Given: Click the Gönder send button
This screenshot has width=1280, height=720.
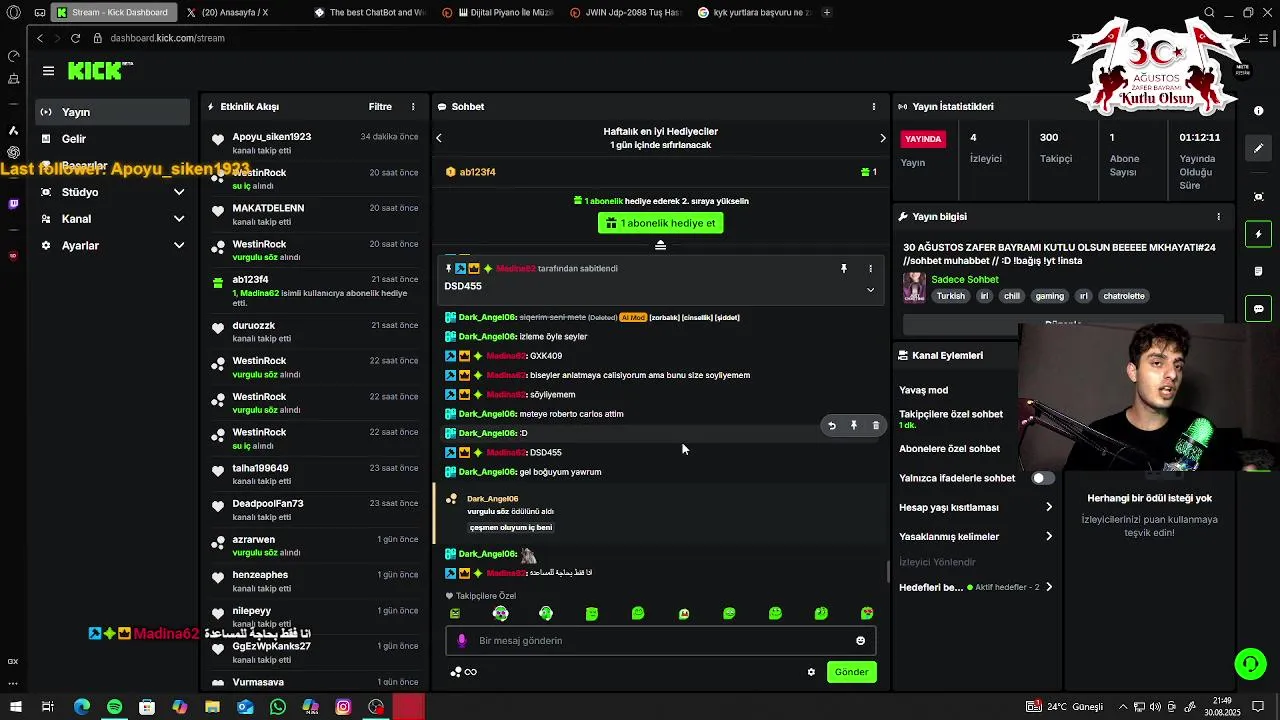Looking at the screenshot, I should tap(852, 672).
